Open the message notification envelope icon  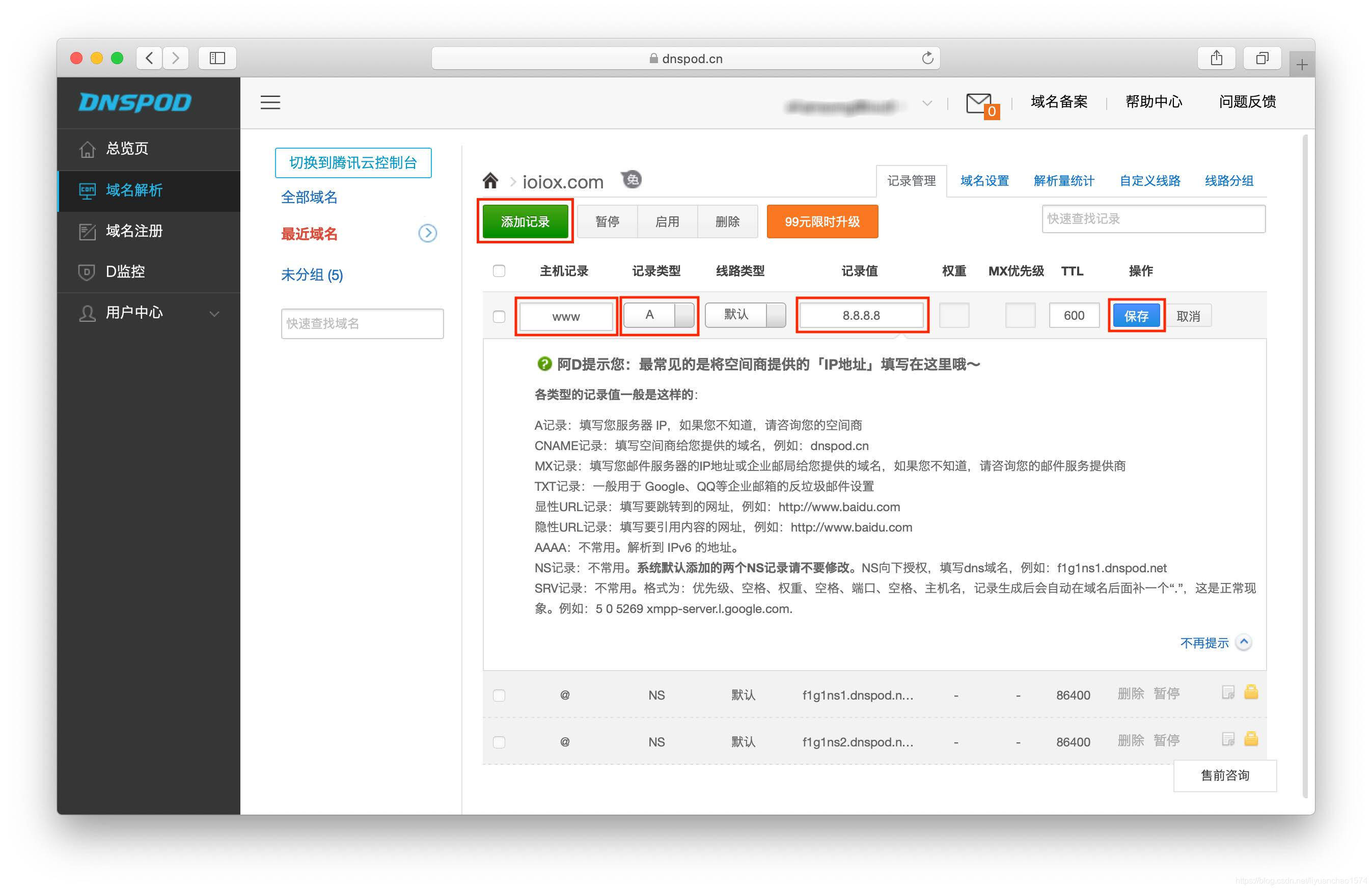pos(978,103)
